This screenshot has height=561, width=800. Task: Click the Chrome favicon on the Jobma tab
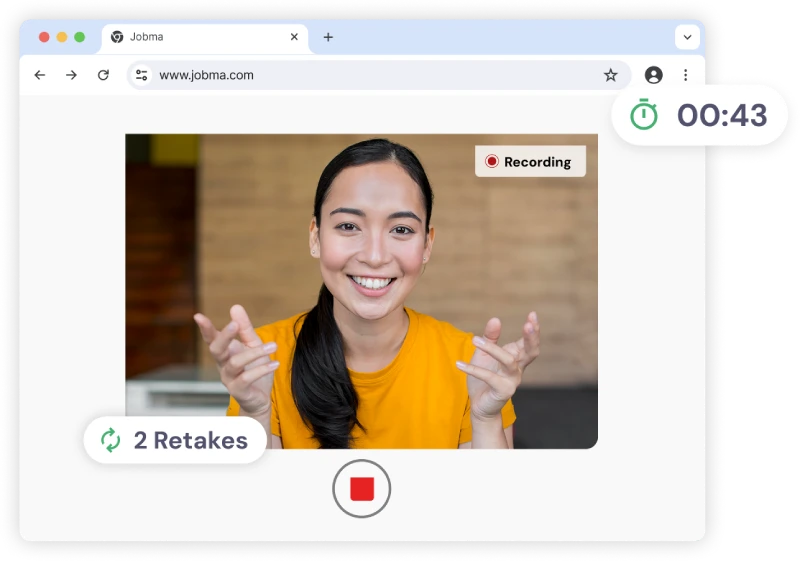tap(117, 37)
